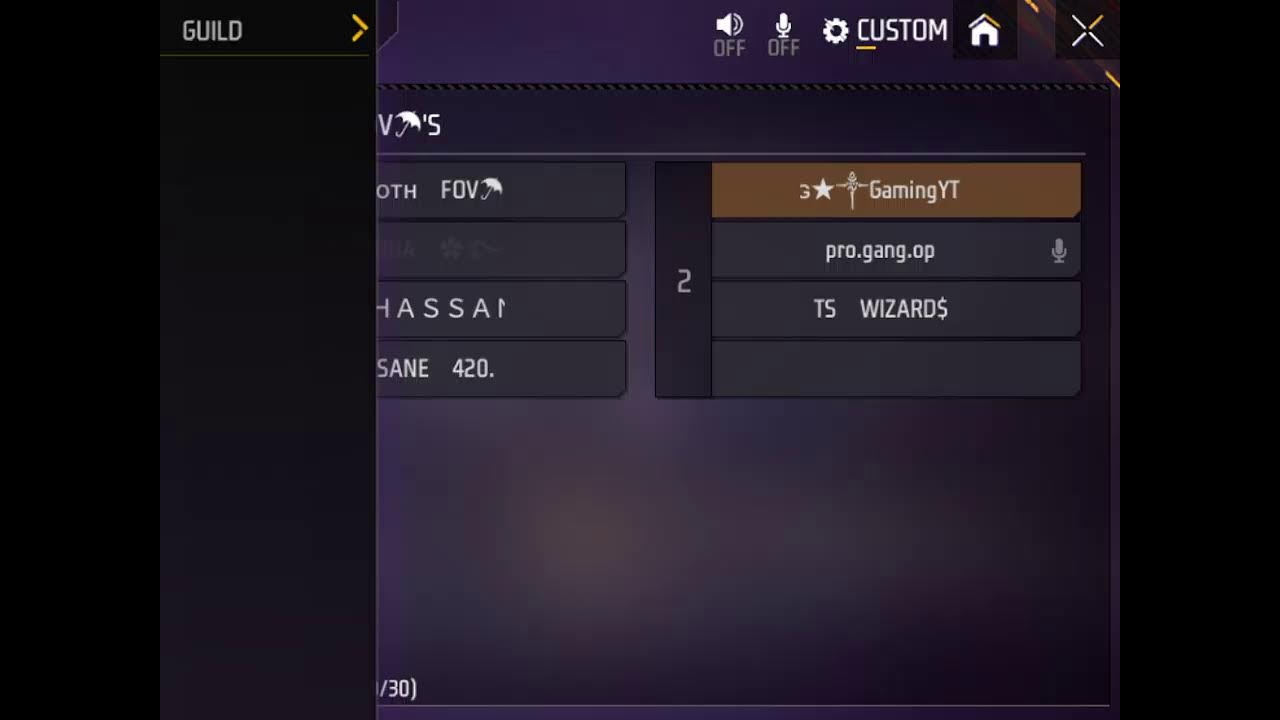Join the empty slot in team 2
The image size is (1280, 720).
tap(896, 369)
